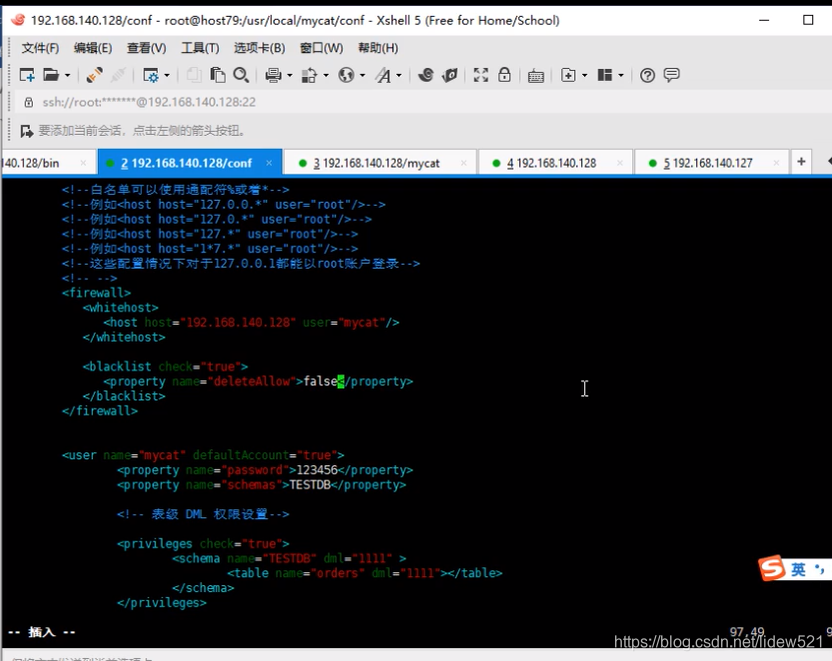
Task: Switch to tab 4 192.168.140.128
Action: 554,163
